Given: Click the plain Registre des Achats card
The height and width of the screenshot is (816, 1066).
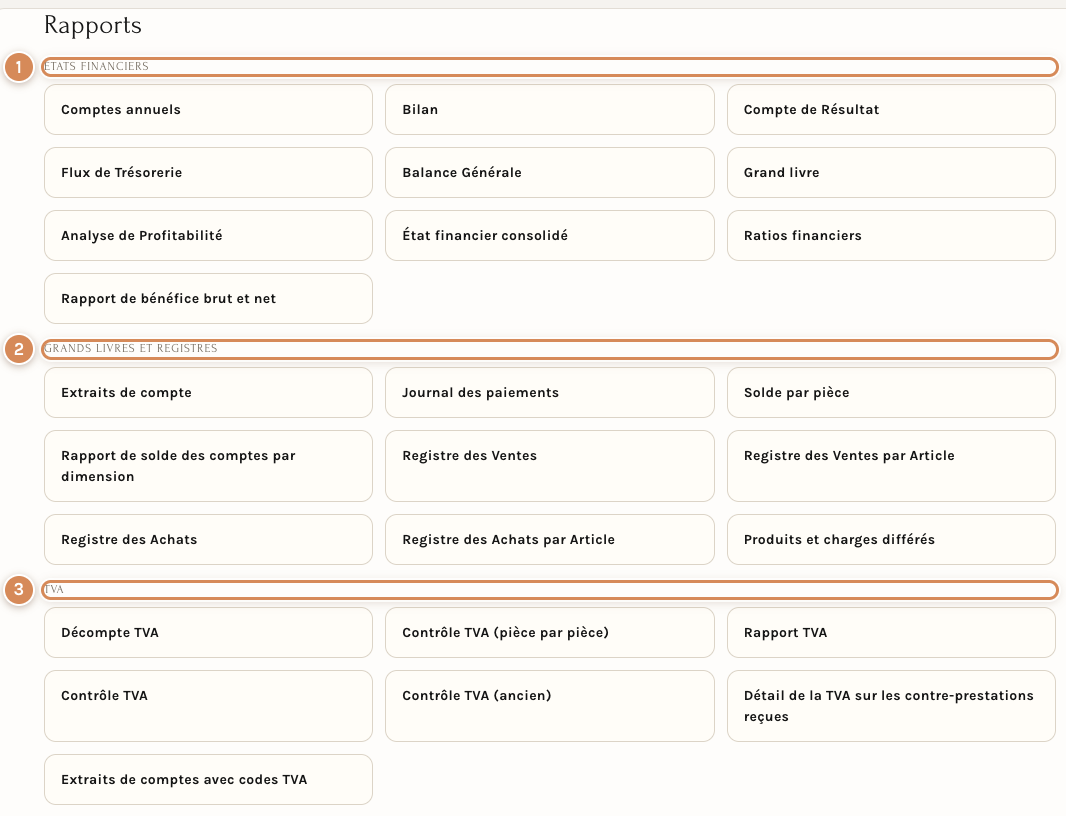Looking at the screenshot, I should tap(208, 539).
